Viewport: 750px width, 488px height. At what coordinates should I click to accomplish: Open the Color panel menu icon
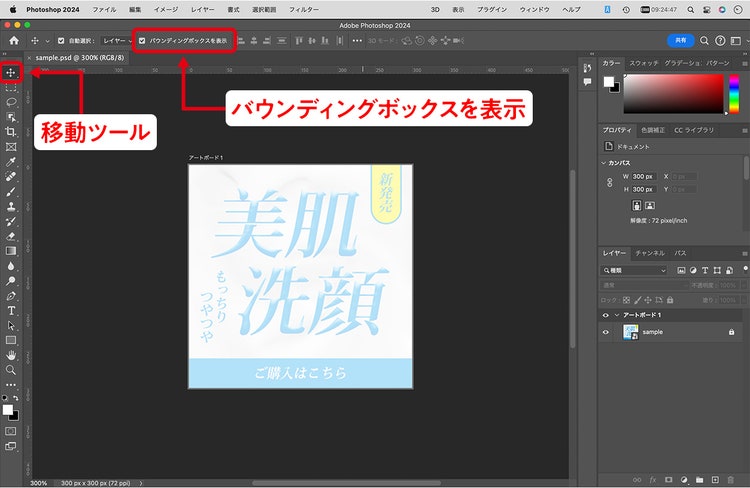tap(745, 64)
